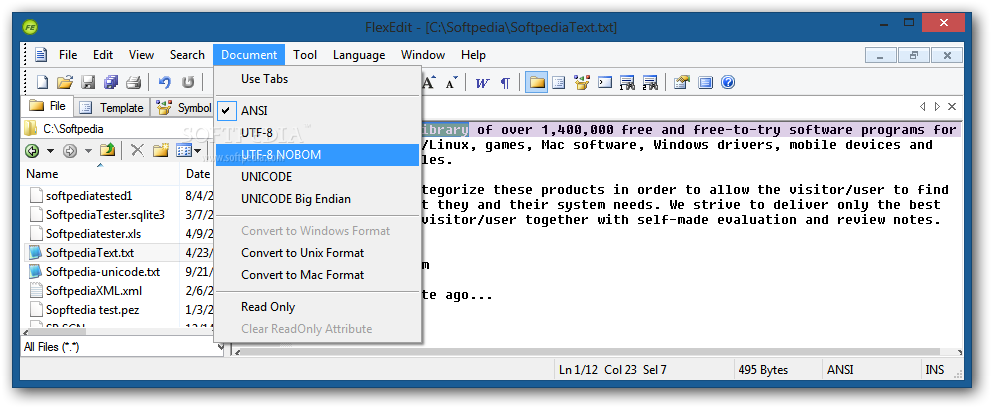Viewport: 992px width, 408px height.
Task: Open the Preferences settings icon
Action: coord(681,82)
